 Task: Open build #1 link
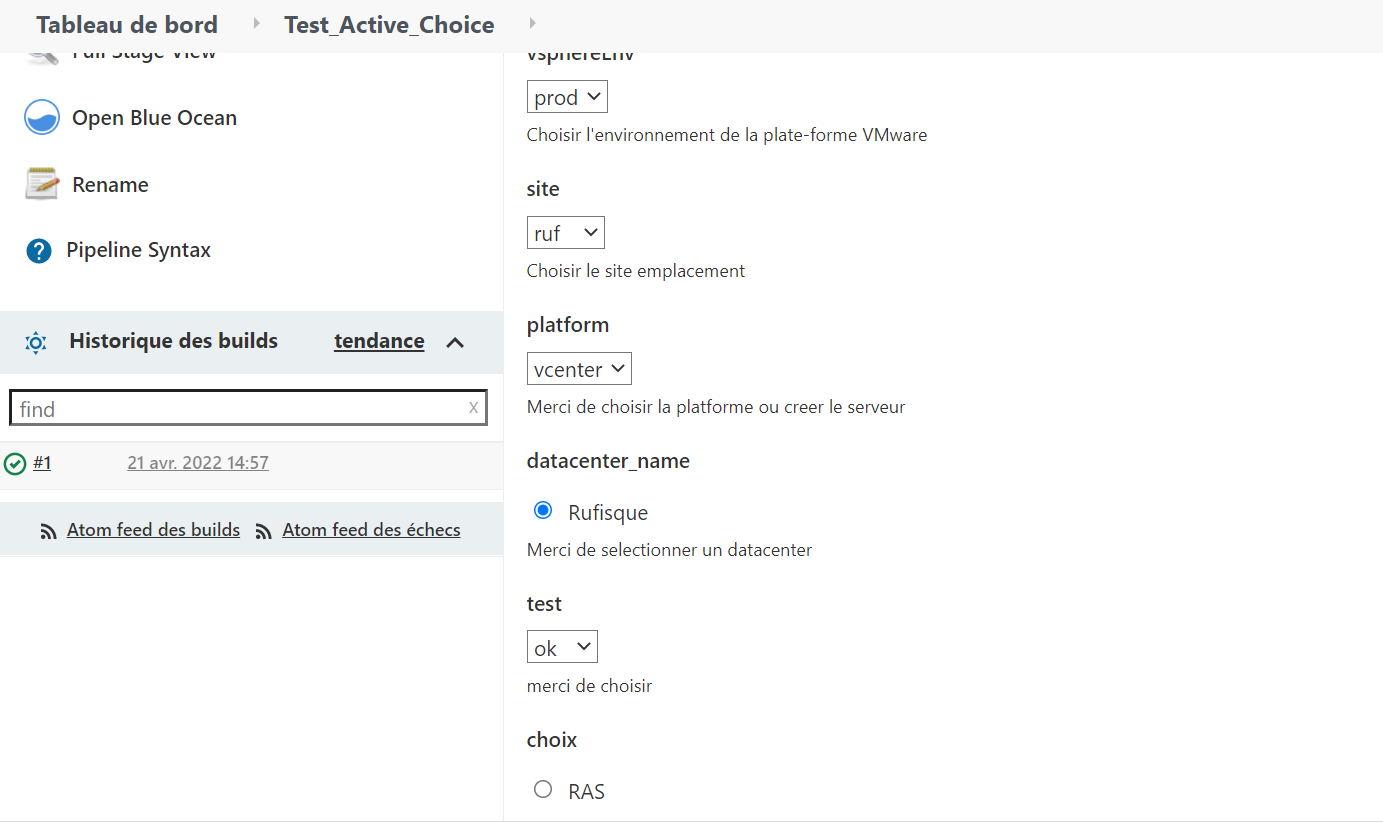pyautogui.click(x=42, y=462)
